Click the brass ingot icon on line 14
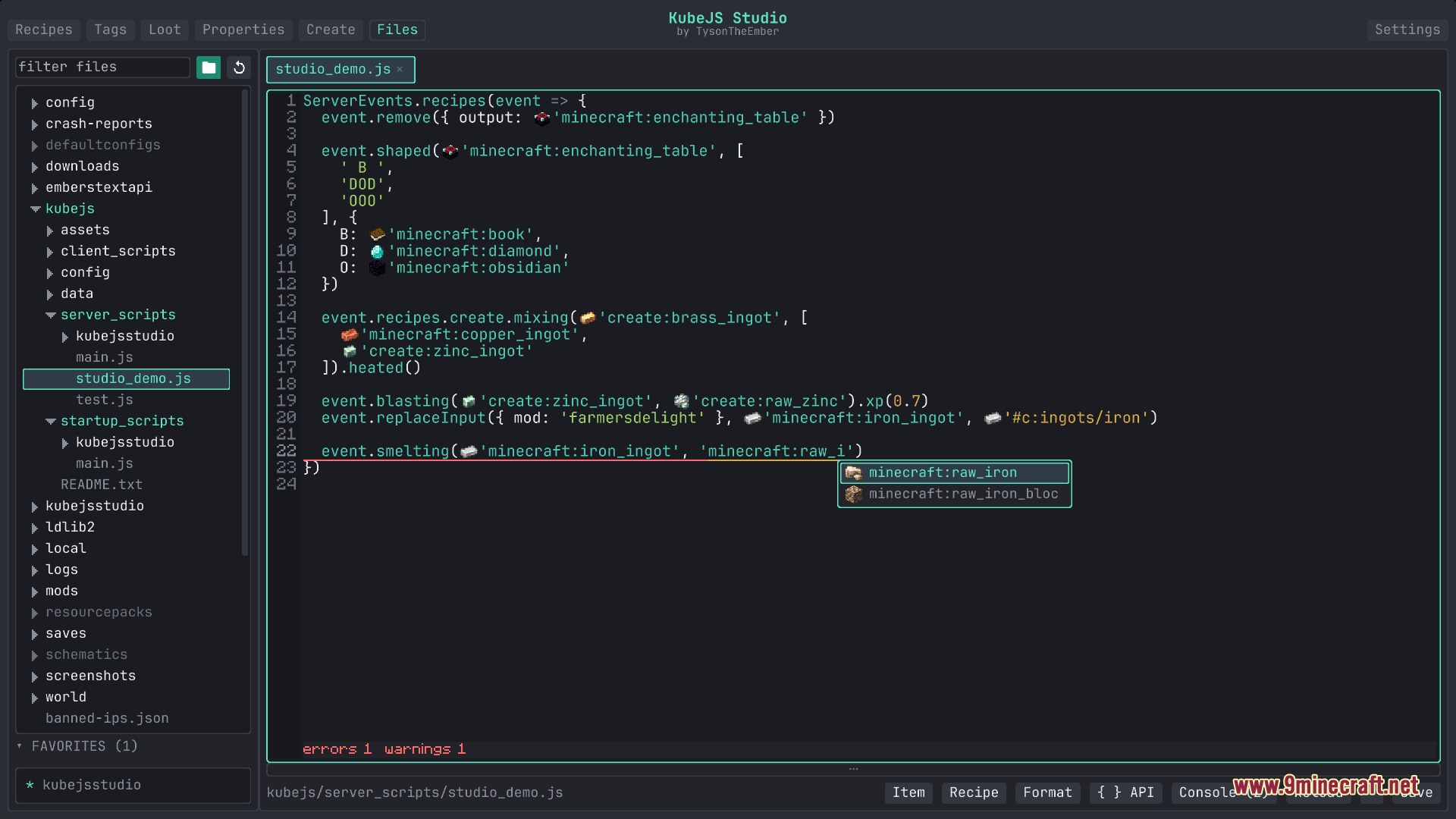 [588, 318]
